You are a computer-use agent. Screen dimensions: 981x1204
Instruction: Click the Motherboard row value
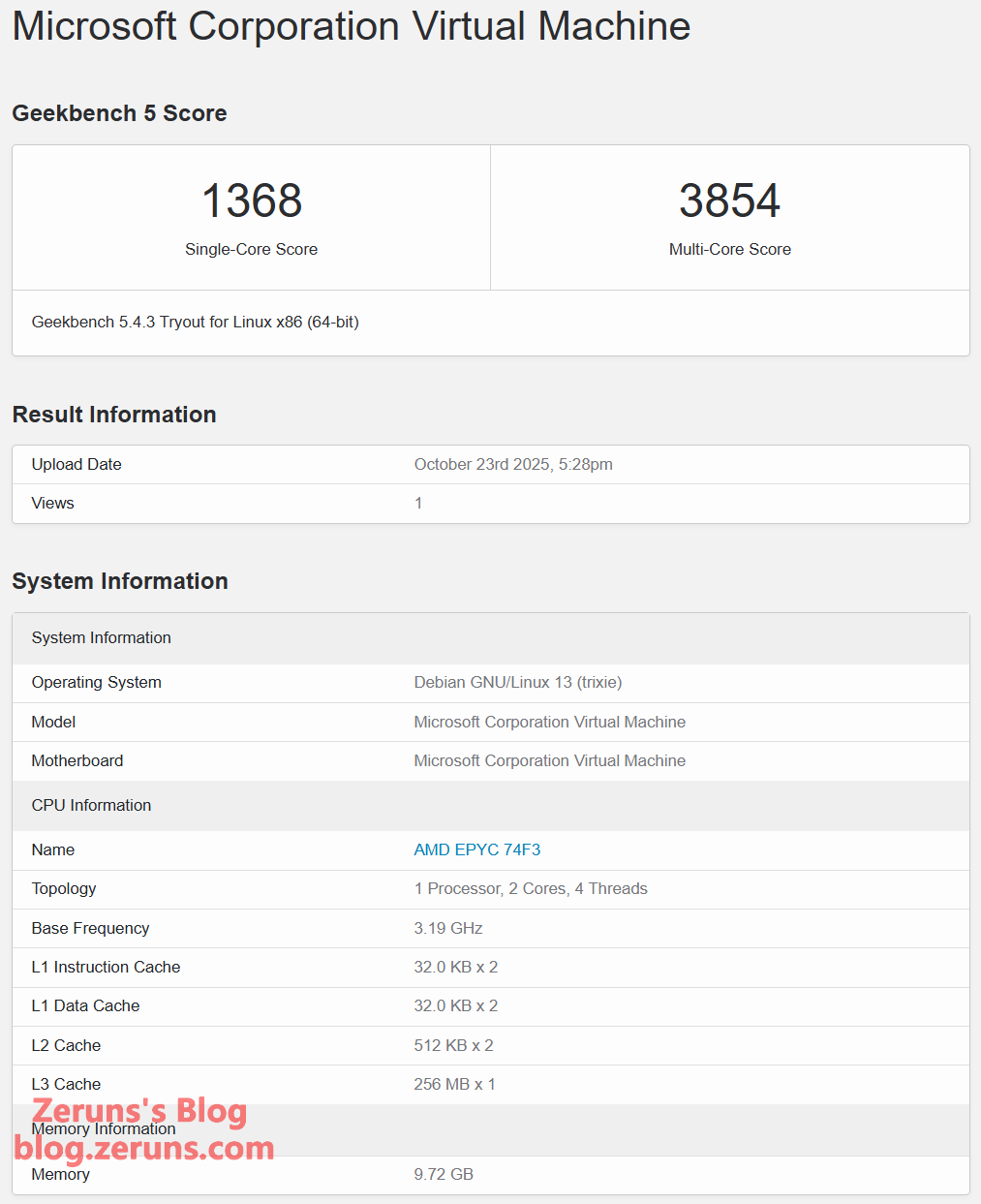click(x=549, y=760)
